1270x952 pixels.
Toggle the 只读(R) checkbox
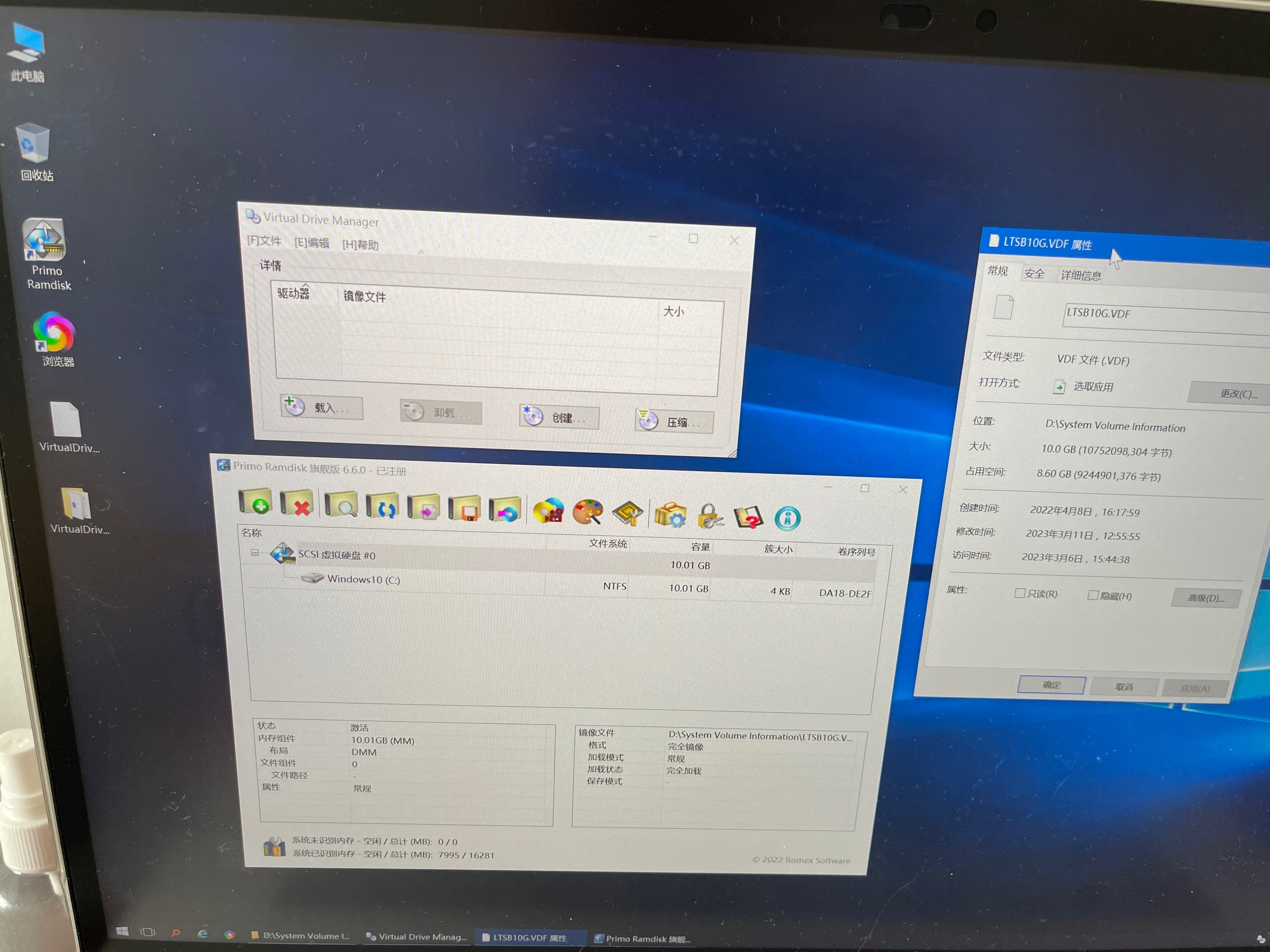[1020, 593]
